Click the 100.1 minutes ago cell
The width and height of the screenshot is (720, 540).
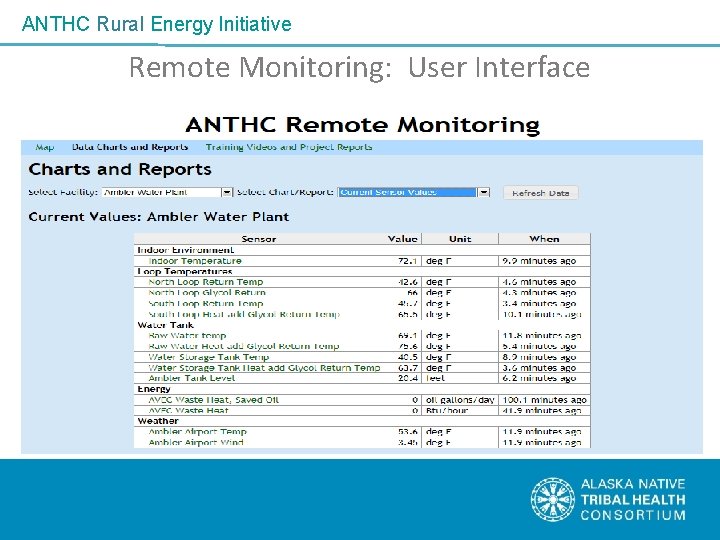pyautogui.click(x=545, y=400)
